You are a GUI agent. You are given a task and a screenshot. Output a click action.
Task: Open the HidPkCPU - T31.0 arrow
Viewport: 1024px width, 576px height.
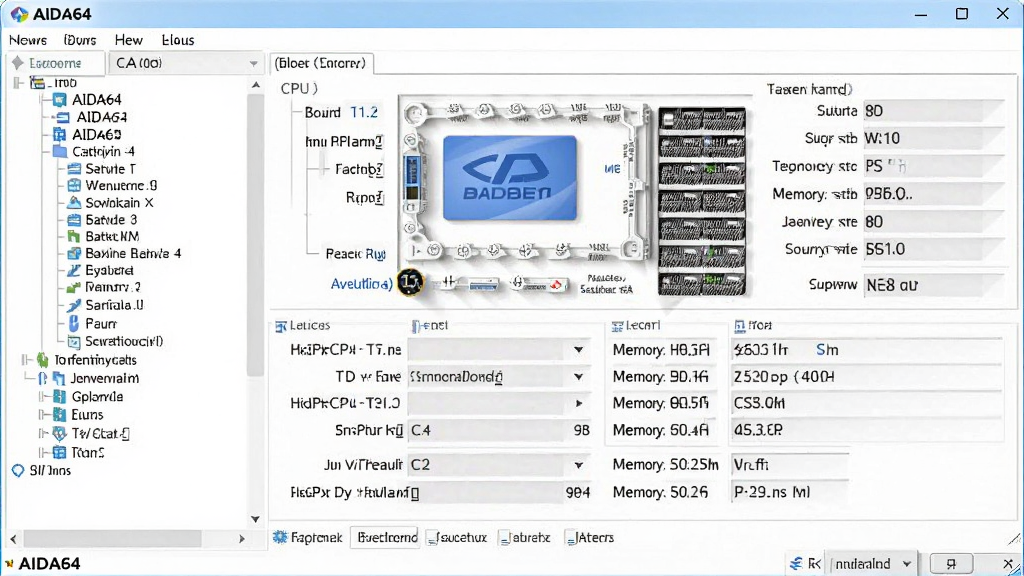point(579,404)
